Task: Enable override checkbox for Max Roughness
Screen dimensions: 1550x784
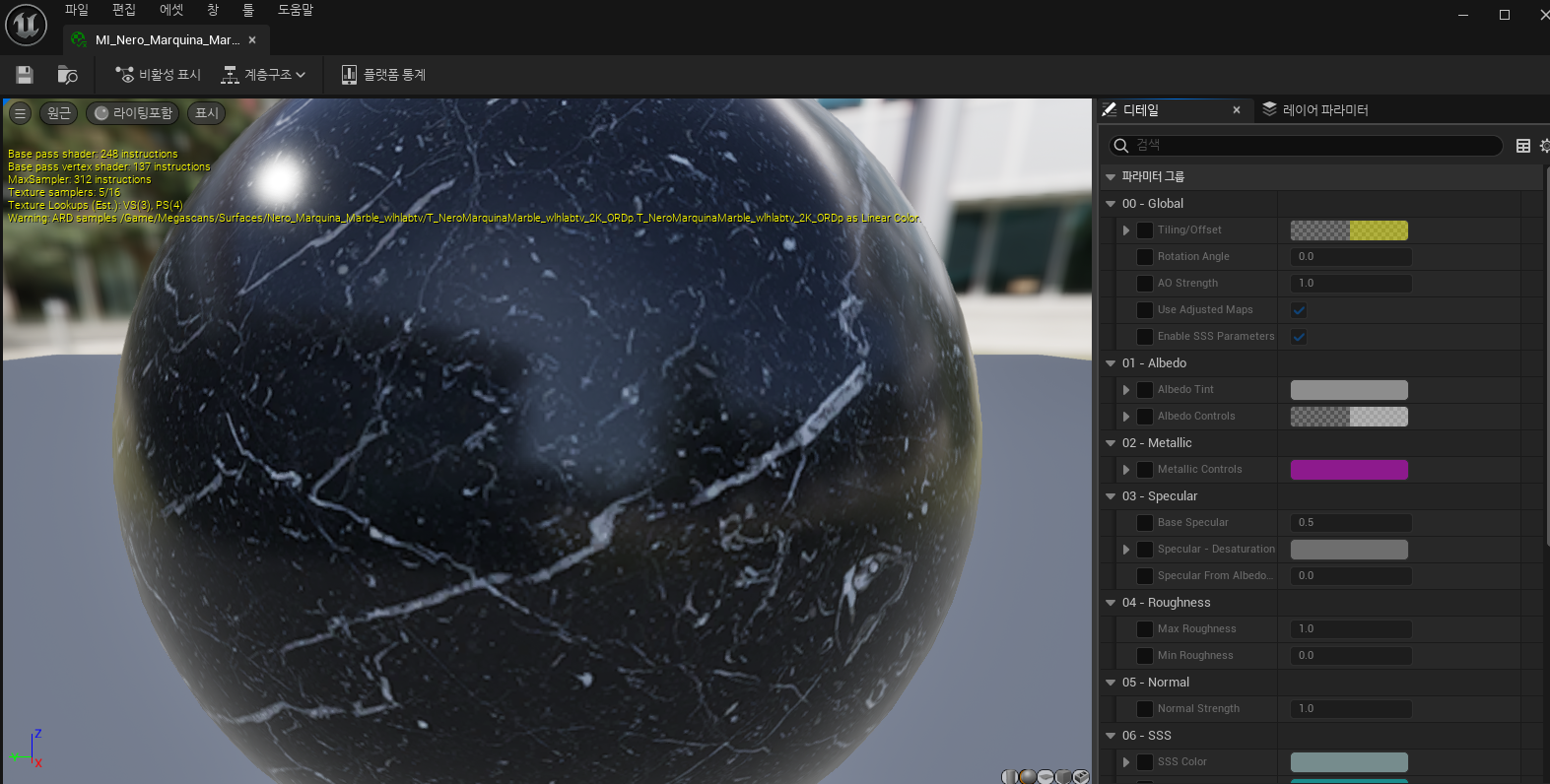Action: (x=1145, y=629)
